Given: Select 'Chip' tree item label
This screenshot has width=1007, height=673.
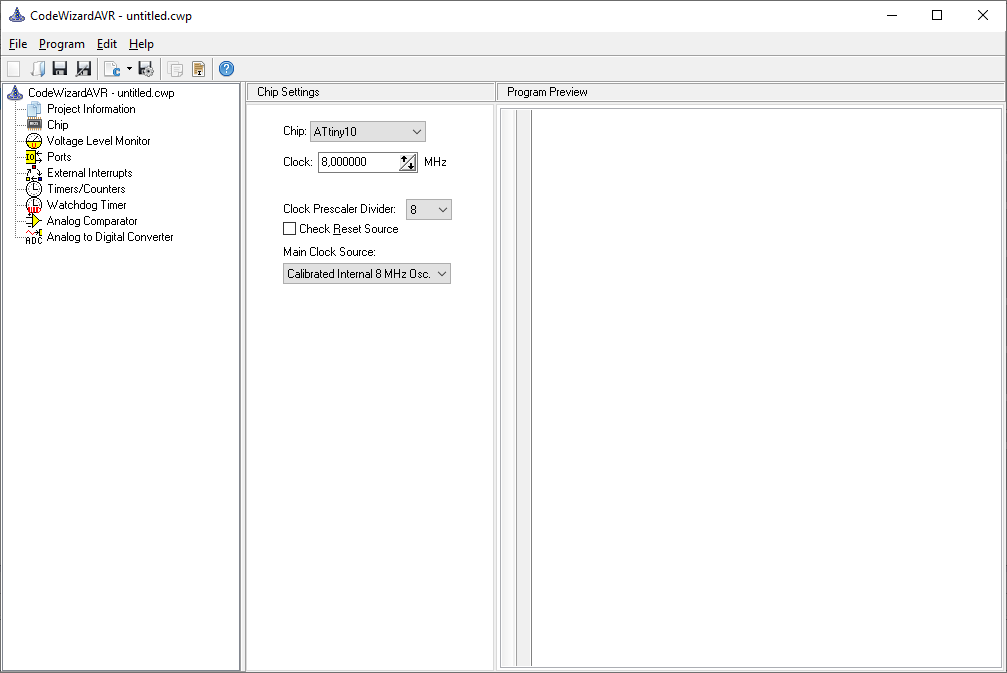Looking at the screenshot, I should [58, 125].
